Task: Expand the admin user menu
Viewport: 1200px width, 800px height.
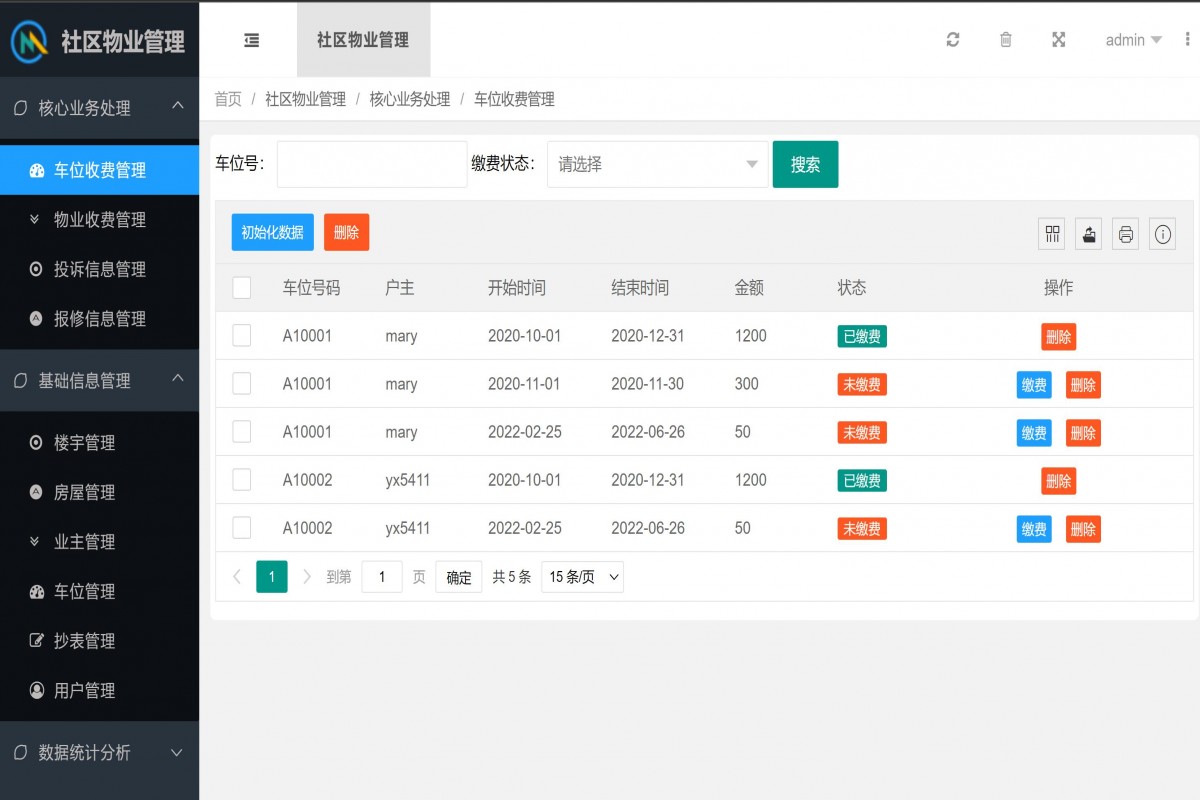Action: (1133, 40)
